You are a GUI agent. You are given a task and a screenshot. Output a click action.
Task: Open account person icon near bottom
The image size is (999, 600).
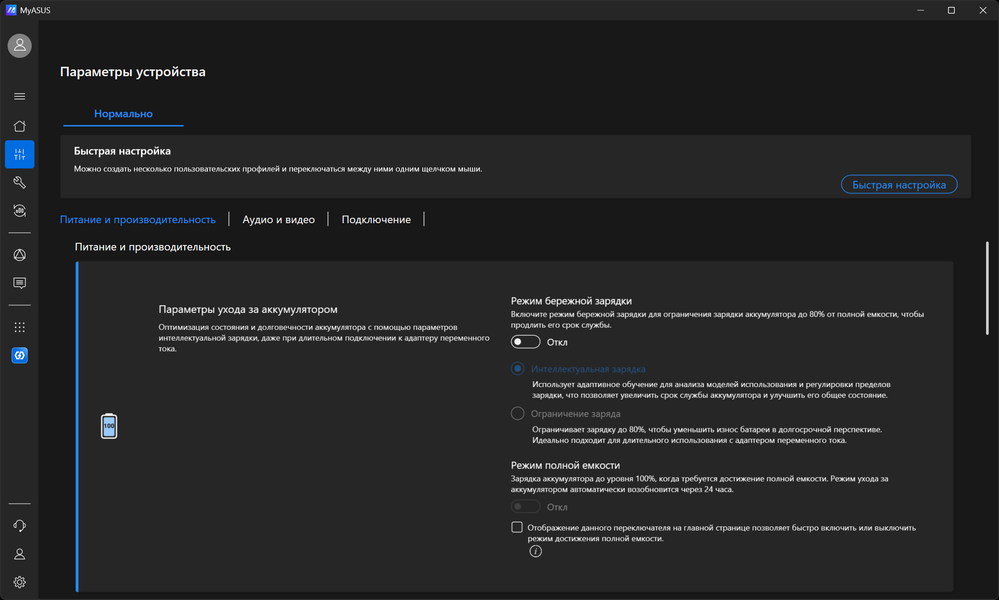pyautogui.click(x=20, y=554)
